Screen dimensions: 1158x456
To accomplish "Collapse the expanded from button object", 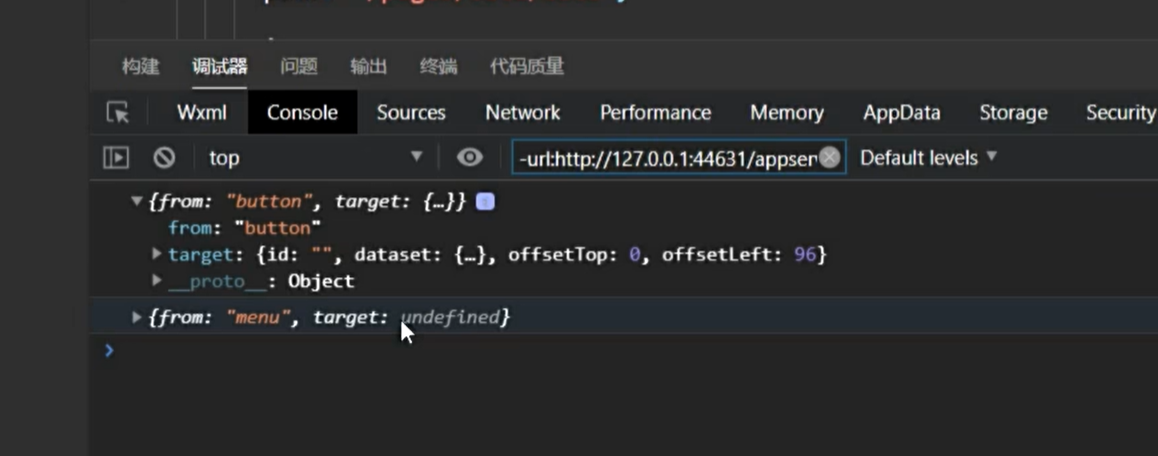I will [x=137, y=202].
